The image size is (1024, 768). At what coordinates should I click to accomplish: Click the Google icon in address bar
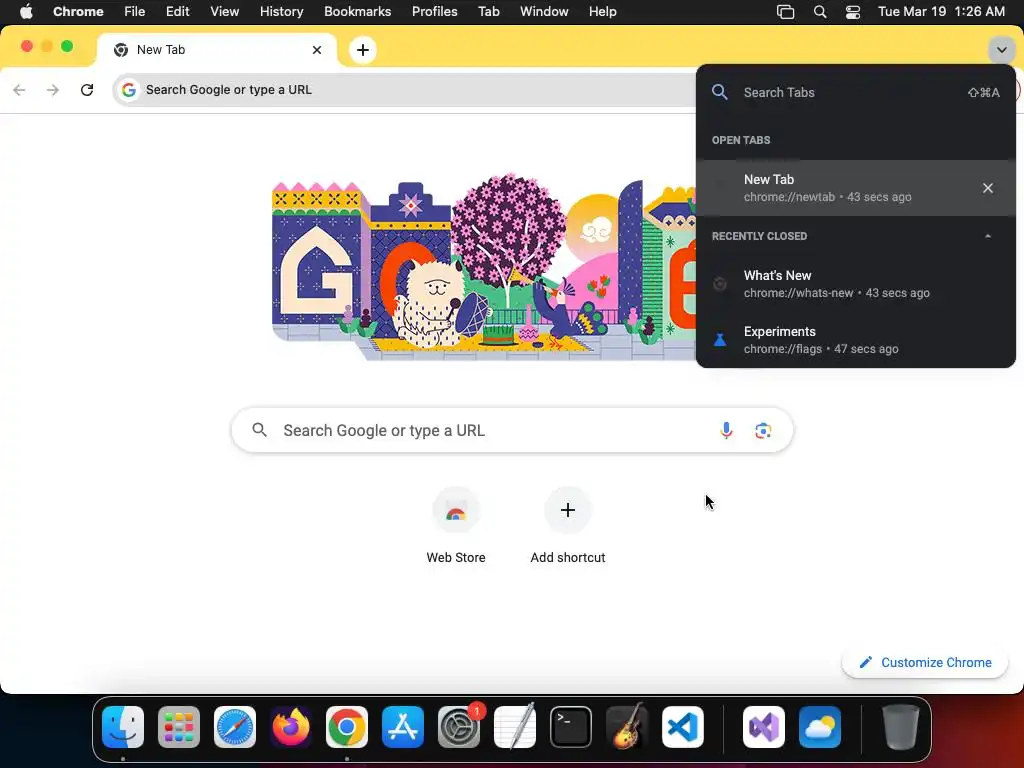(x=129, y=90)
